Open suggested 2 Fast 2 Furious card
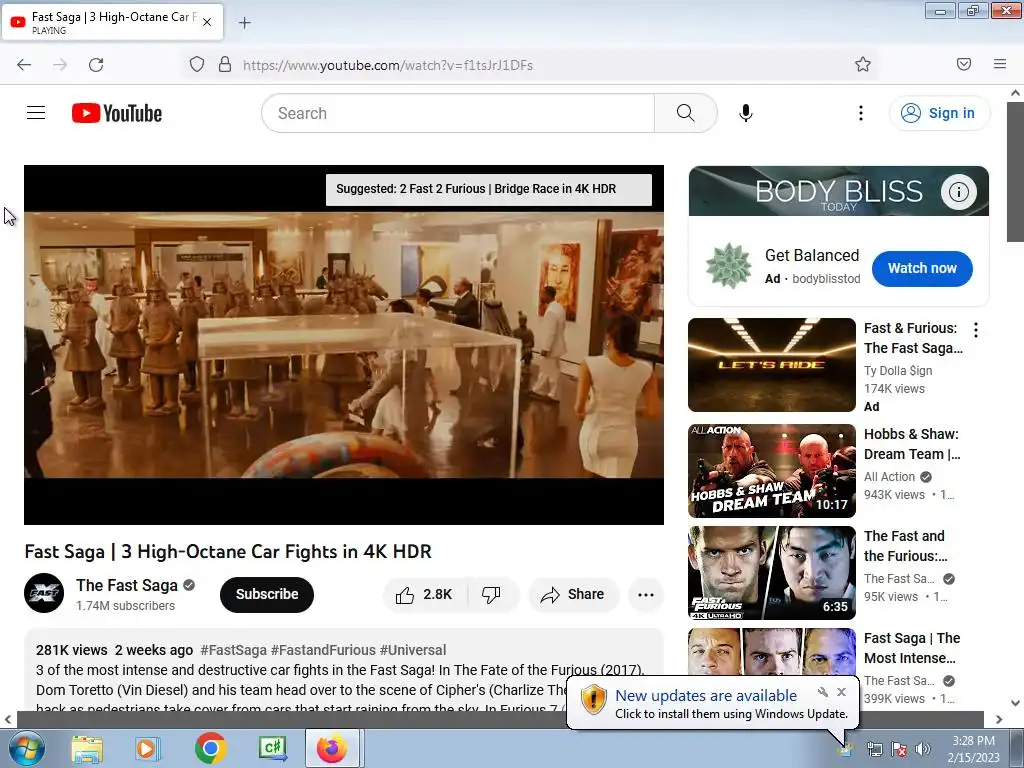Screen dimensions: 1024x768 (x=488, y=189)
